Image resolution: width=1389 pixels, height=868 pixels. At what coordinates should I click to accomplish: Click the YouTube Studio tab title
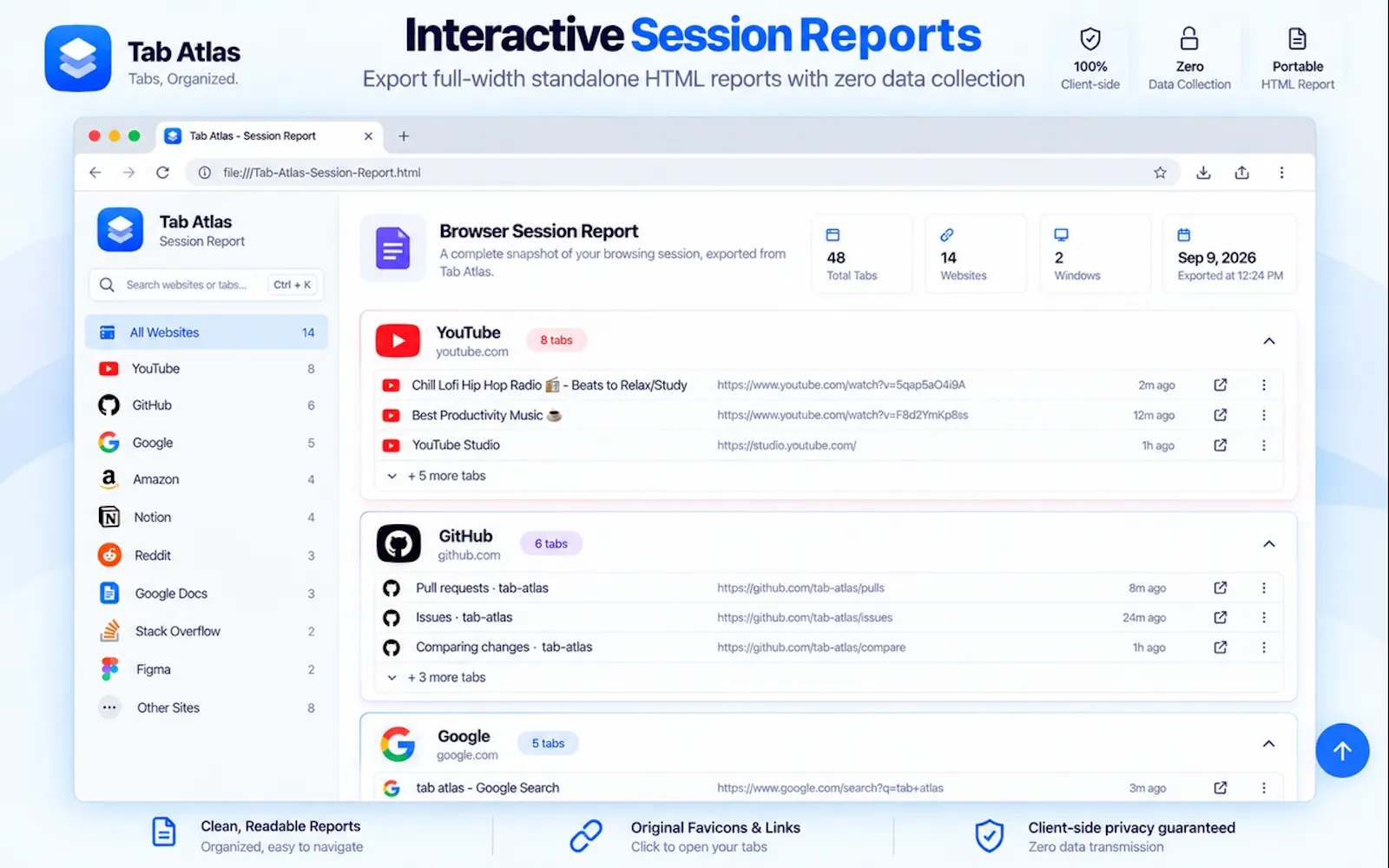pyautogui.click(x=456, y=445)
